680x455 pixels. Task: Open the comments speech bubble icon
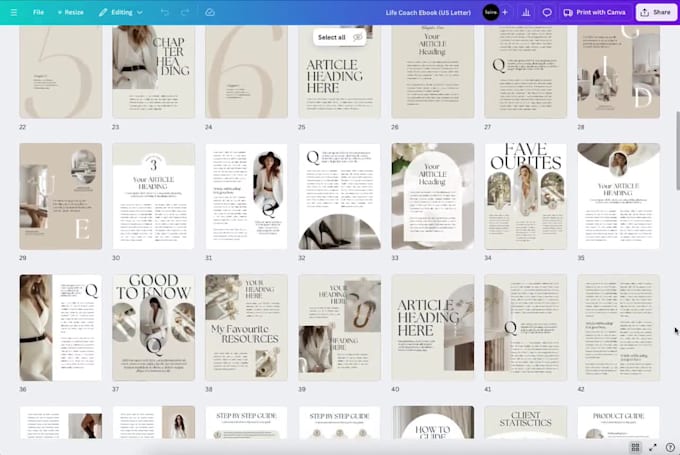pos(547,12)
